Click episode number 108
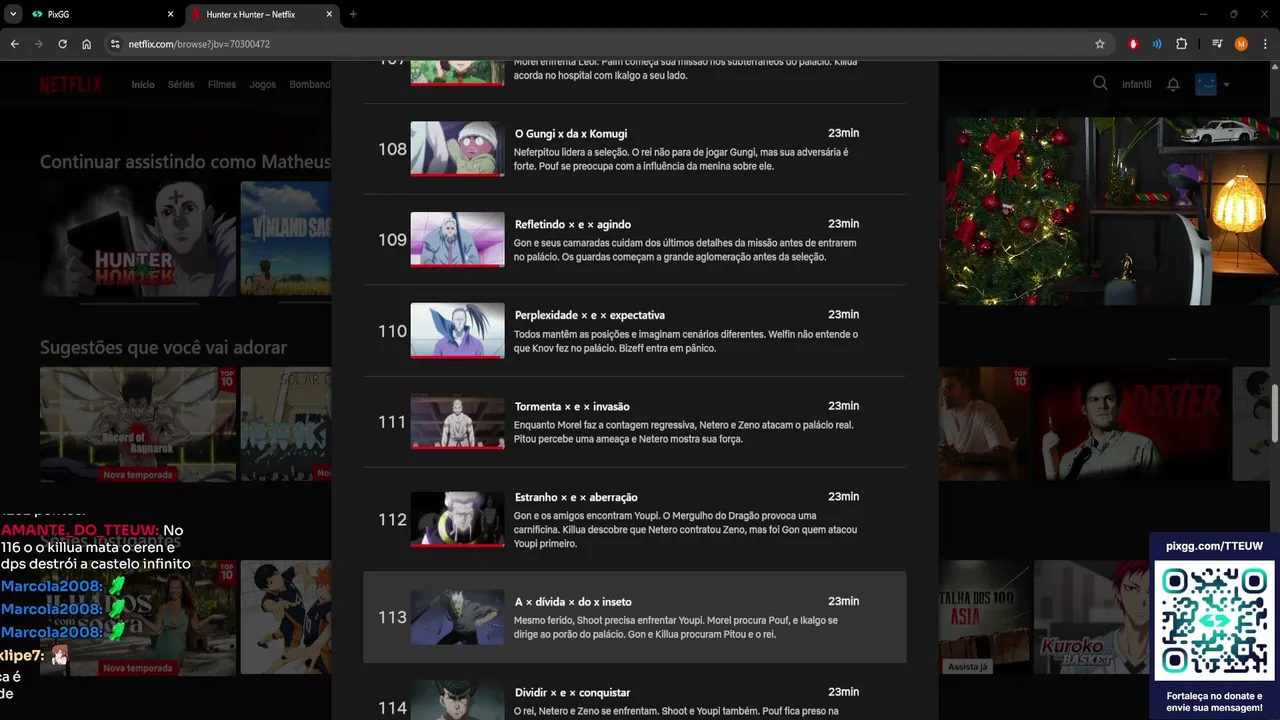 [392, 149]
